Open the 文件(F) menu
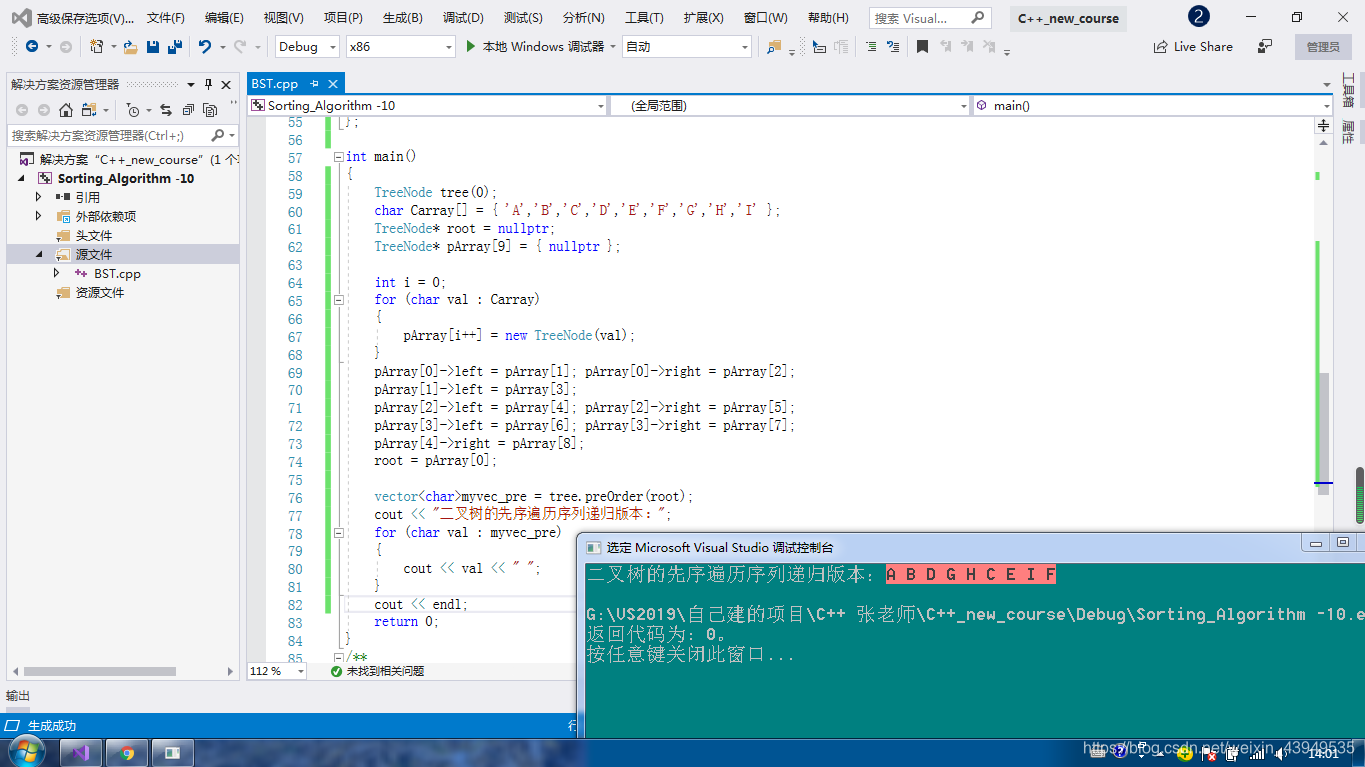 coord(166,18)
